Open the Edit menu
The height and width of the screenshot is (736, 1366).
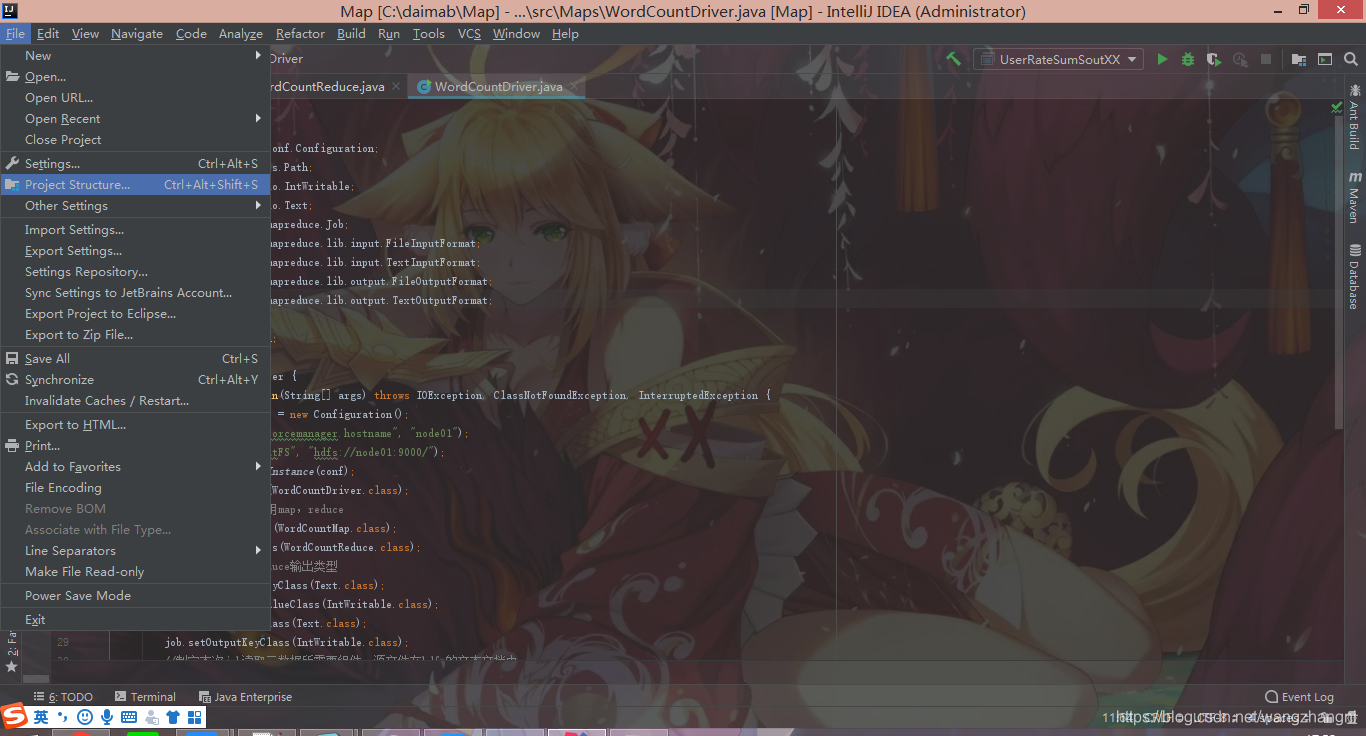pyautogui.click(x=48, y=33)
